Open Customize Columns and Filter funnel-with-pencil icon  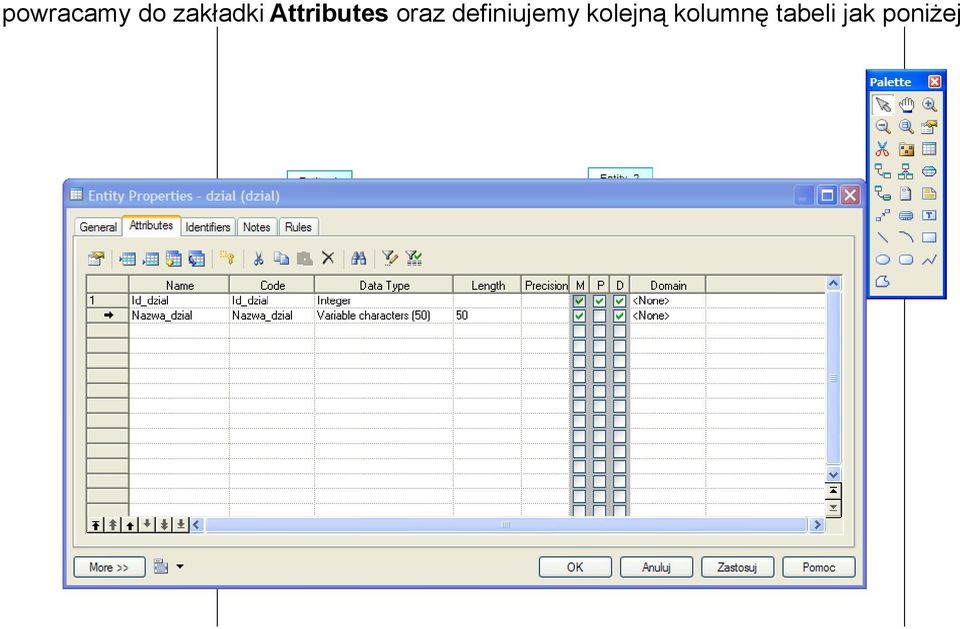(390, 258)
